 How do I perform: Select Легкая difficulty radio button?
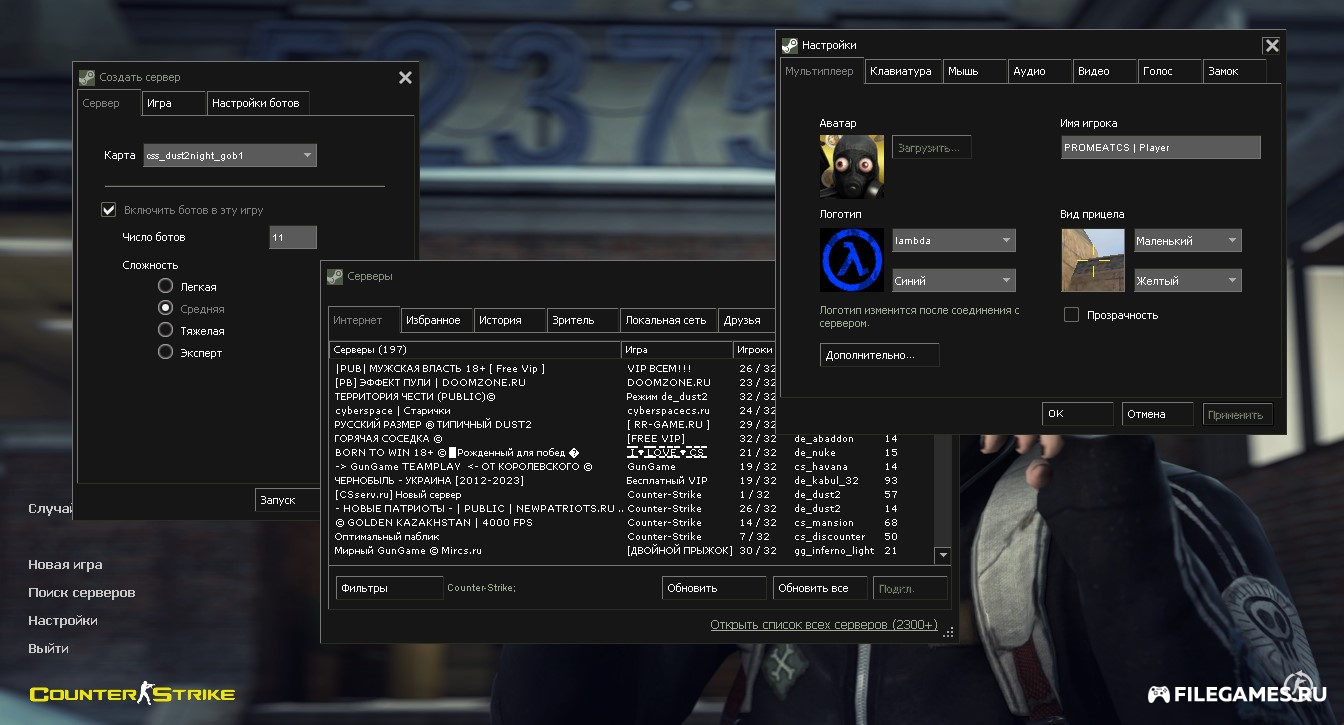pos(165,287)
